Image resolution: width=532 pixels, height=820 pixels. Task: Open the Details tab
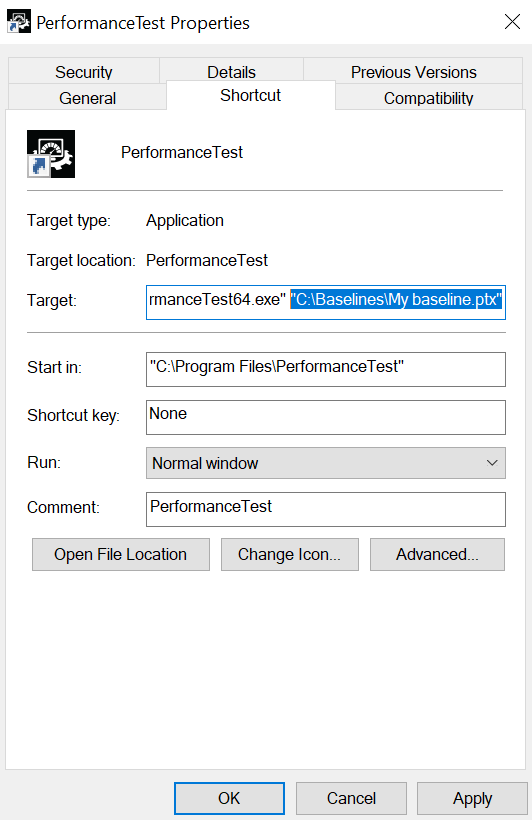pos(231,72)
